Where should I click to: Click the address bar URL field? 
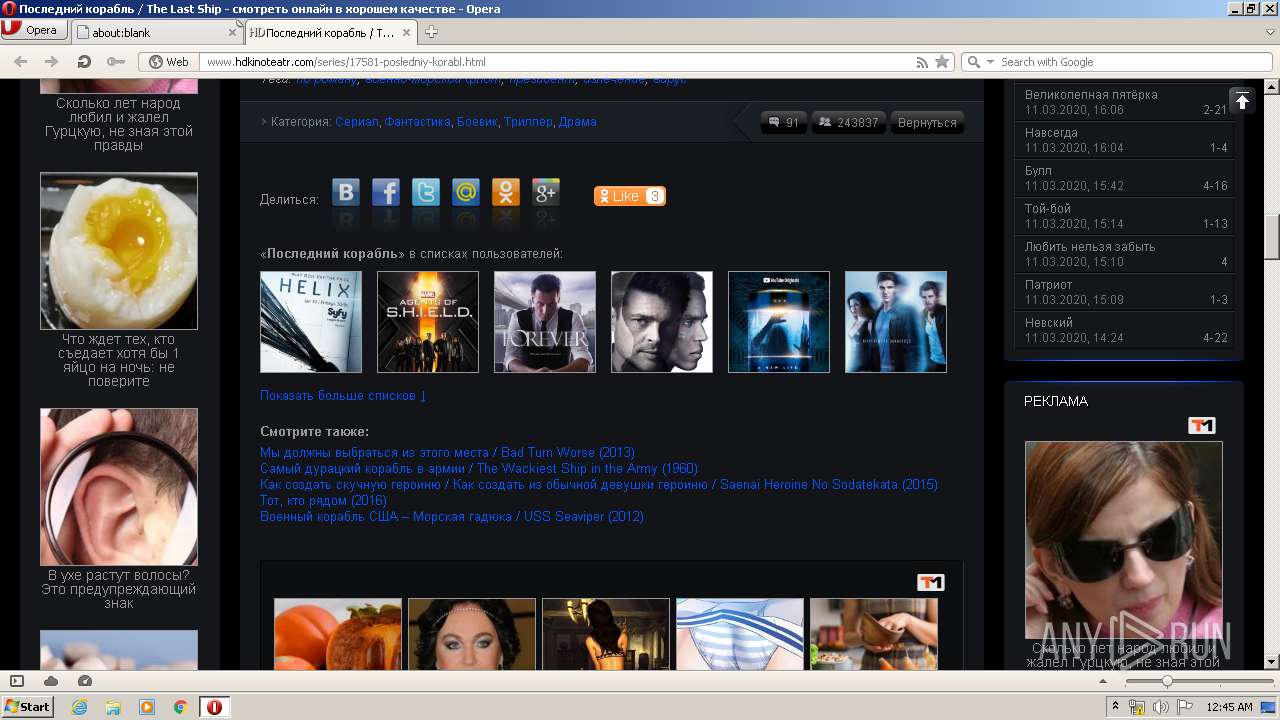(555, 61)
